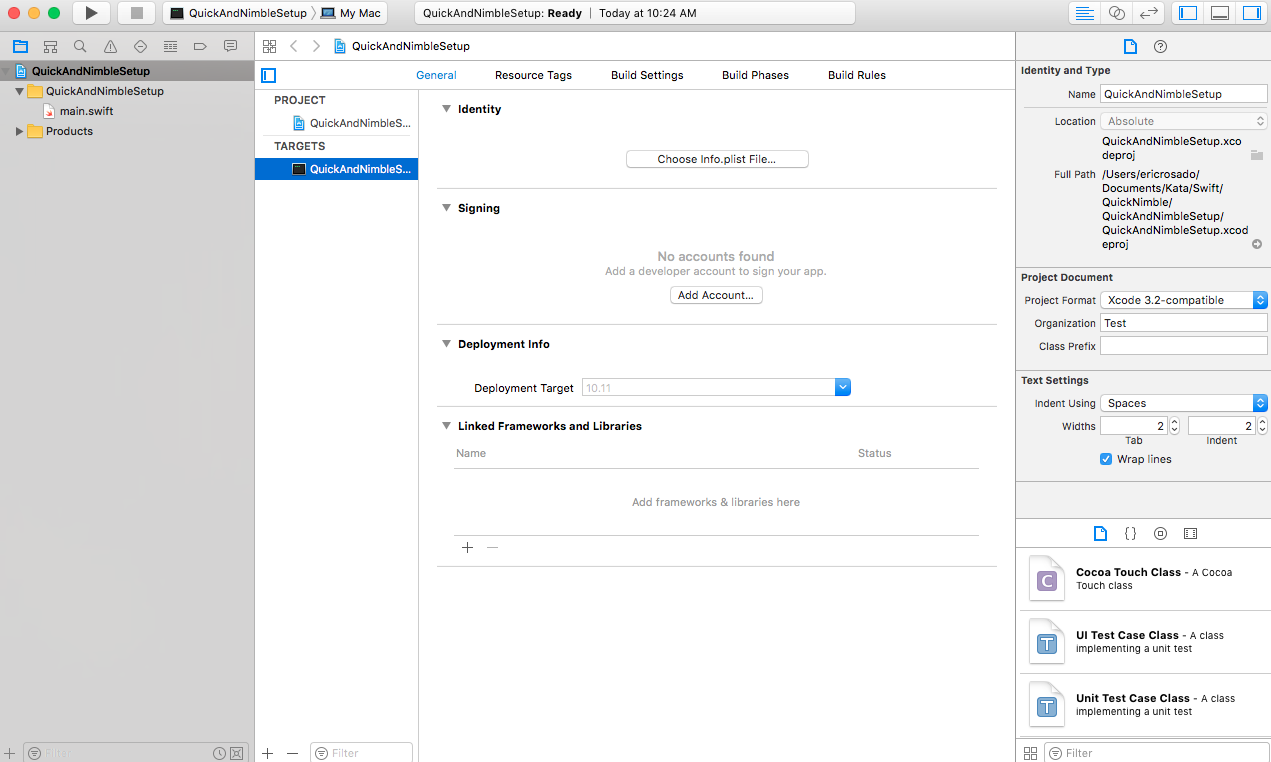Collapse Linked Frameworks and Libraries section
Image resolution: width=1271 pixels, height=762 pixels.
[x=447, y=426]
